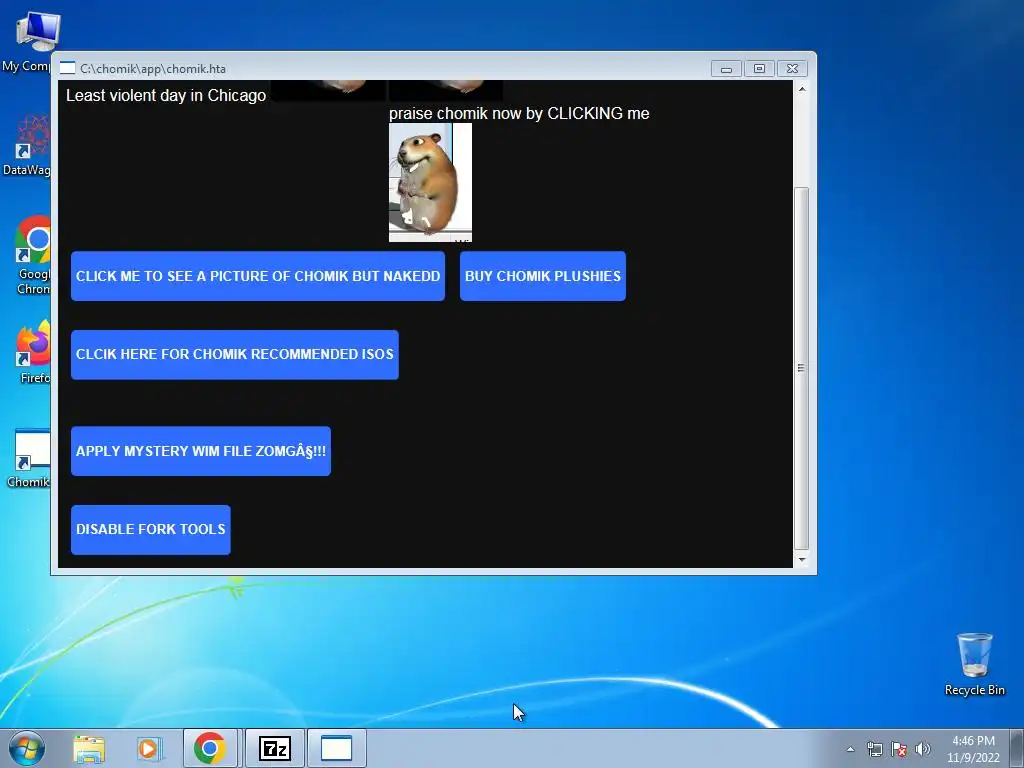Open Windows Explorer from the taskbar
The height and width of the screenshot is (768, 1024).
point(89,748)
